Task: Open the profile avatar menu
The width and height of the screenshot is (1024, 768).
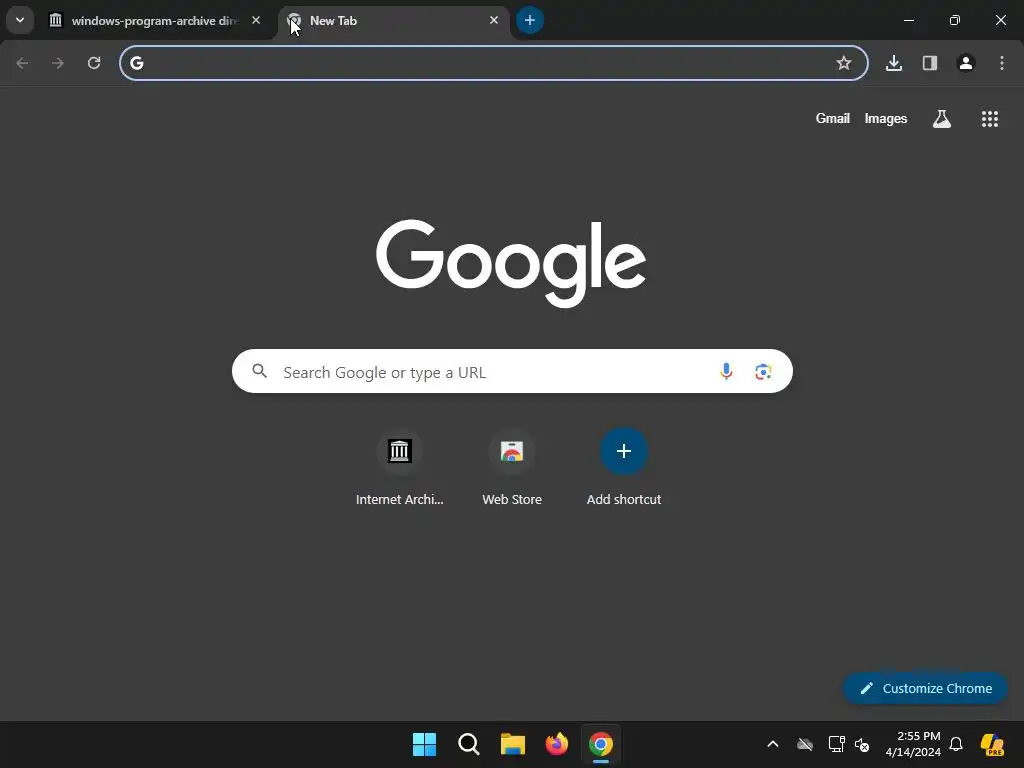Action: [x=966, y=63]
